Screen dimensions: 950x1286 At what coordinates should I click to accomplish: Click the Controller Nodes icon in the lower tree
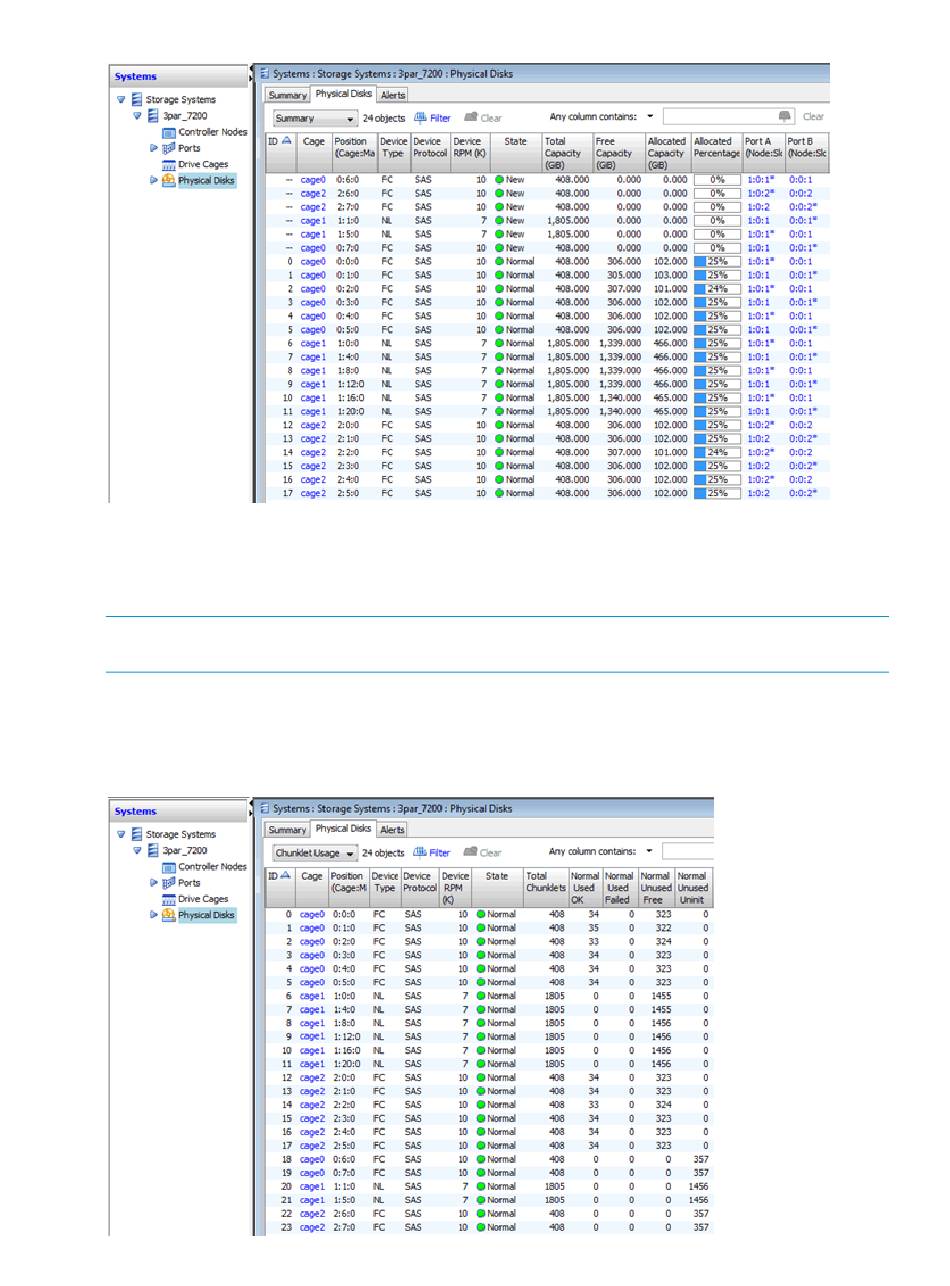169,866
